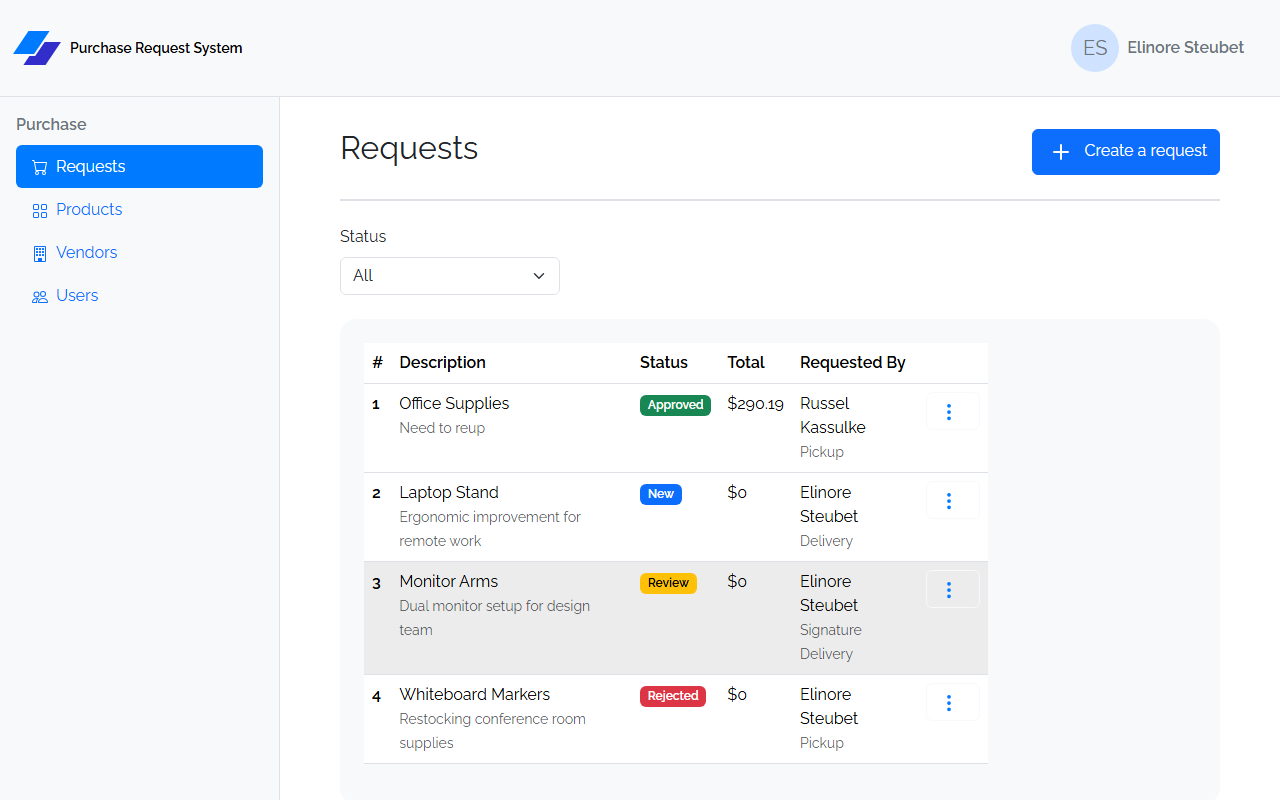Click the Status column header in table
The image size is (1280, 800).
pos(664,362)
